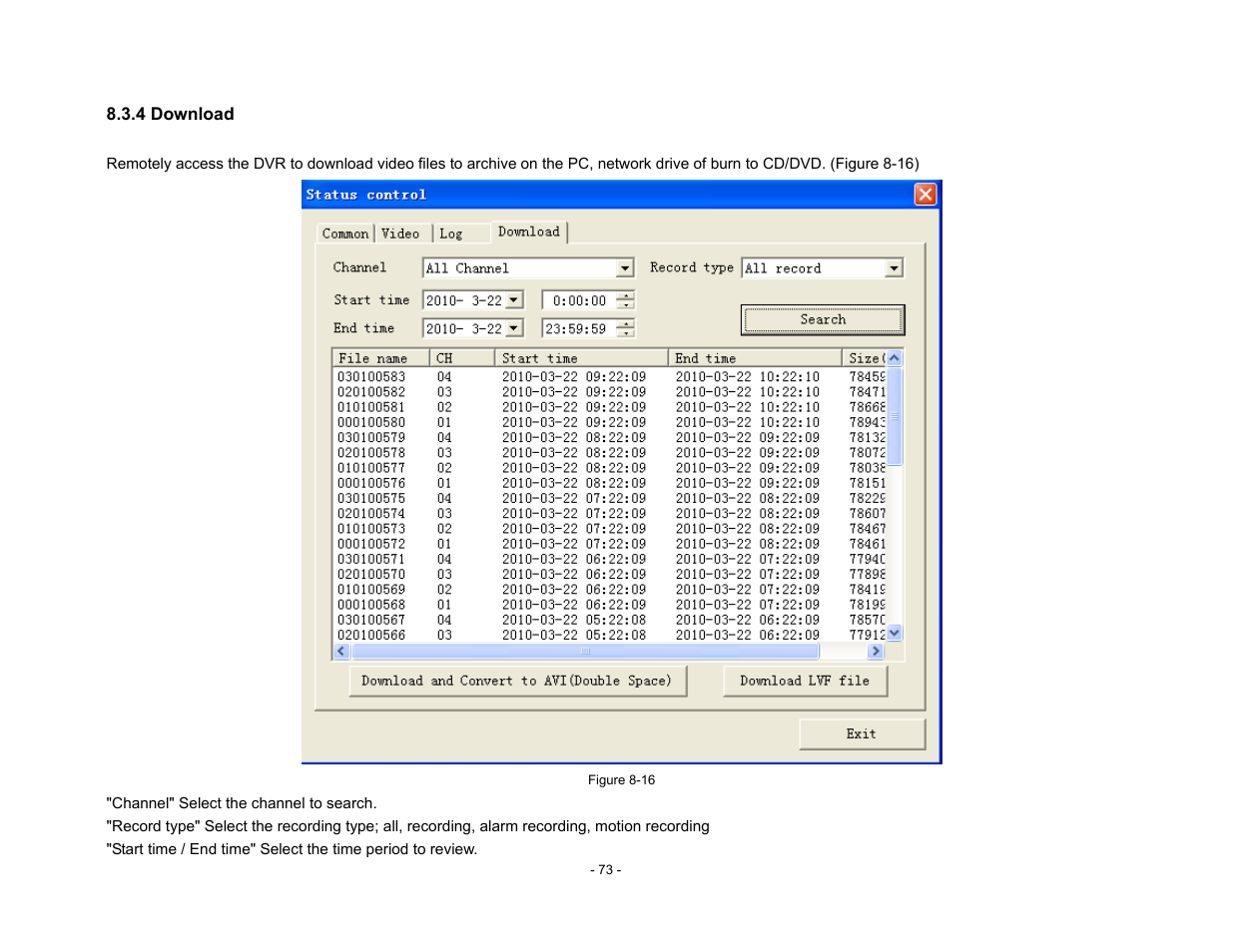Viewport: 1233px width, 952px height.
Task: Select file 000100580
Action: pyautogui.click(x=371, y=422)
